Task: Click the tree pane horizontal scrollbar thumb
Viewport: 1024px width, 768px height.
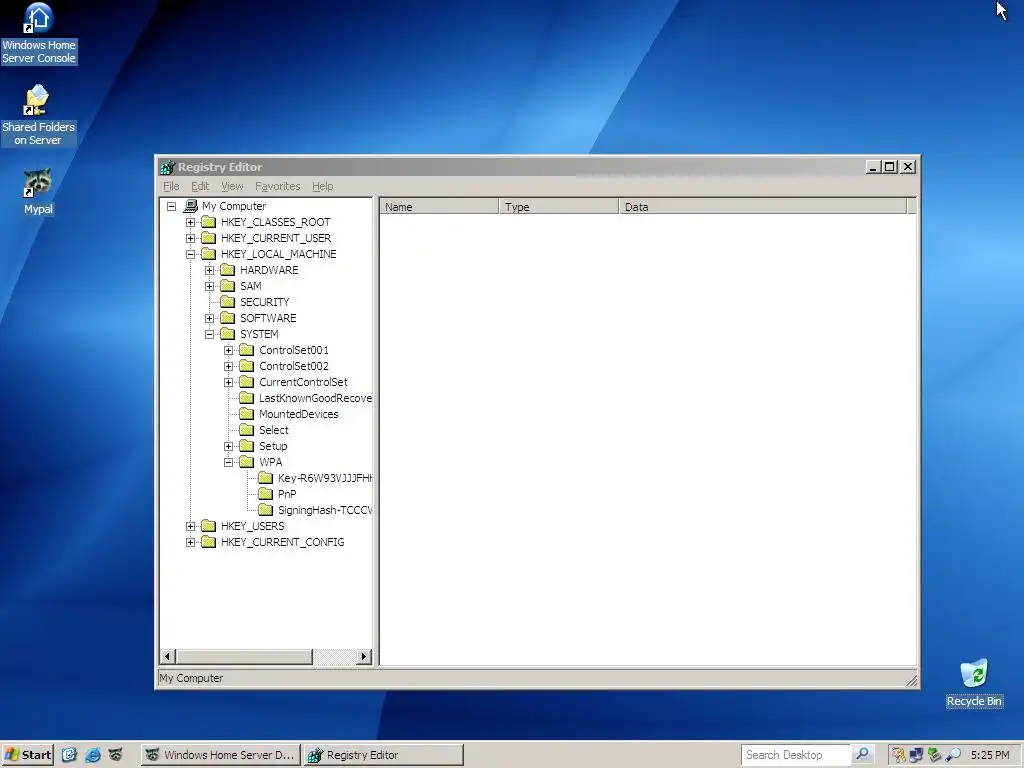Action: pyautogui.click(x=244, y=656)
